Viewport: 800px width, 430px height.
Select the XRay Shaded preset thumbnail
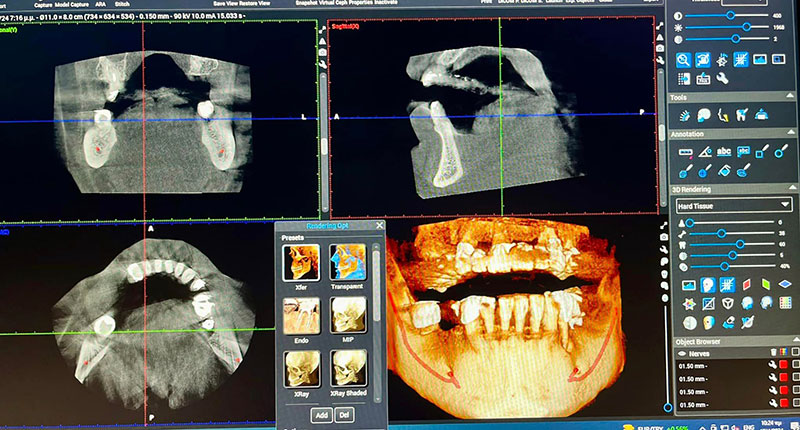coord(348,368)
